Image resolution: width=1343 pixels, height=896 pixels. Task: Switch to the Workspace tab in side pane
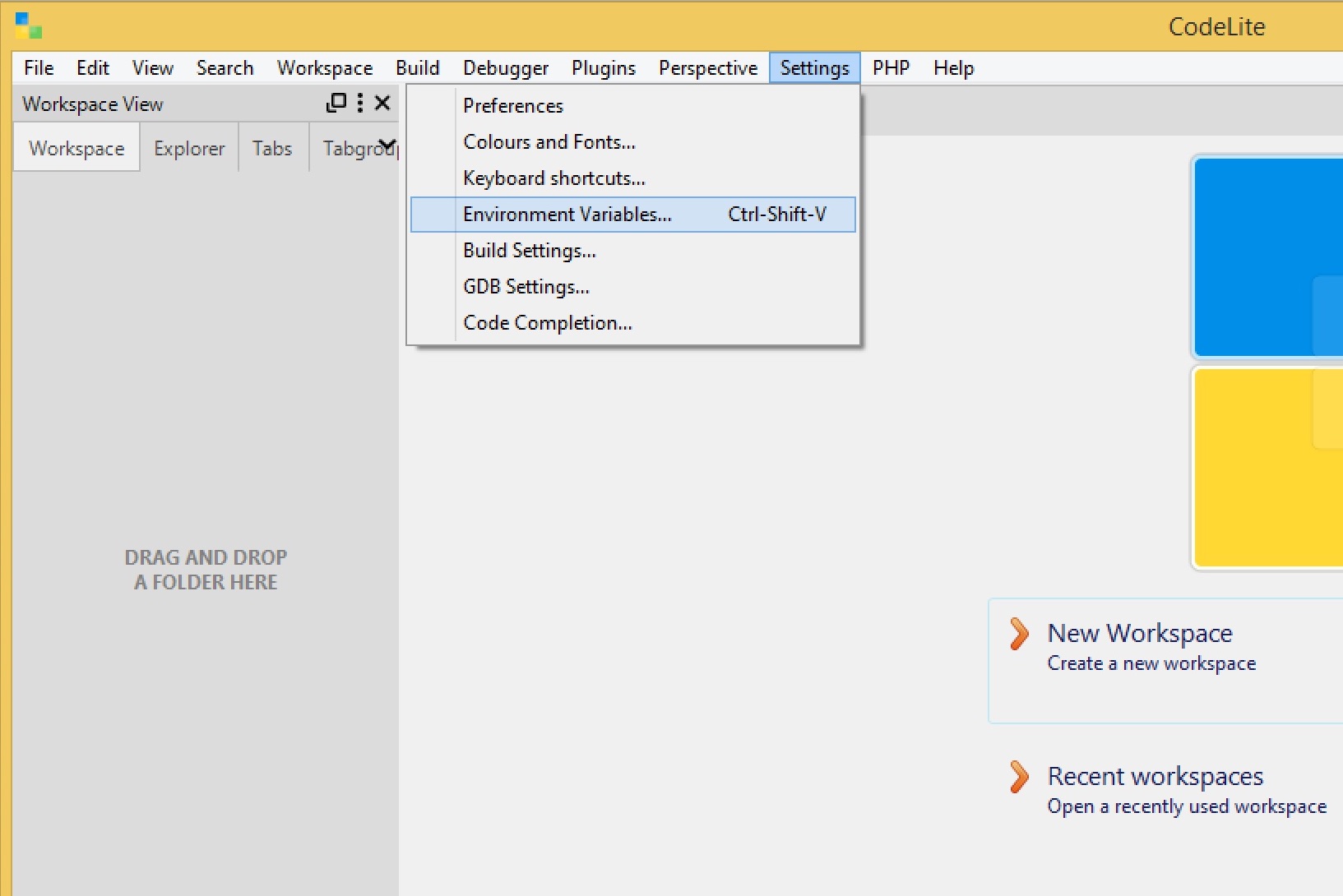[x=76, y=148]
